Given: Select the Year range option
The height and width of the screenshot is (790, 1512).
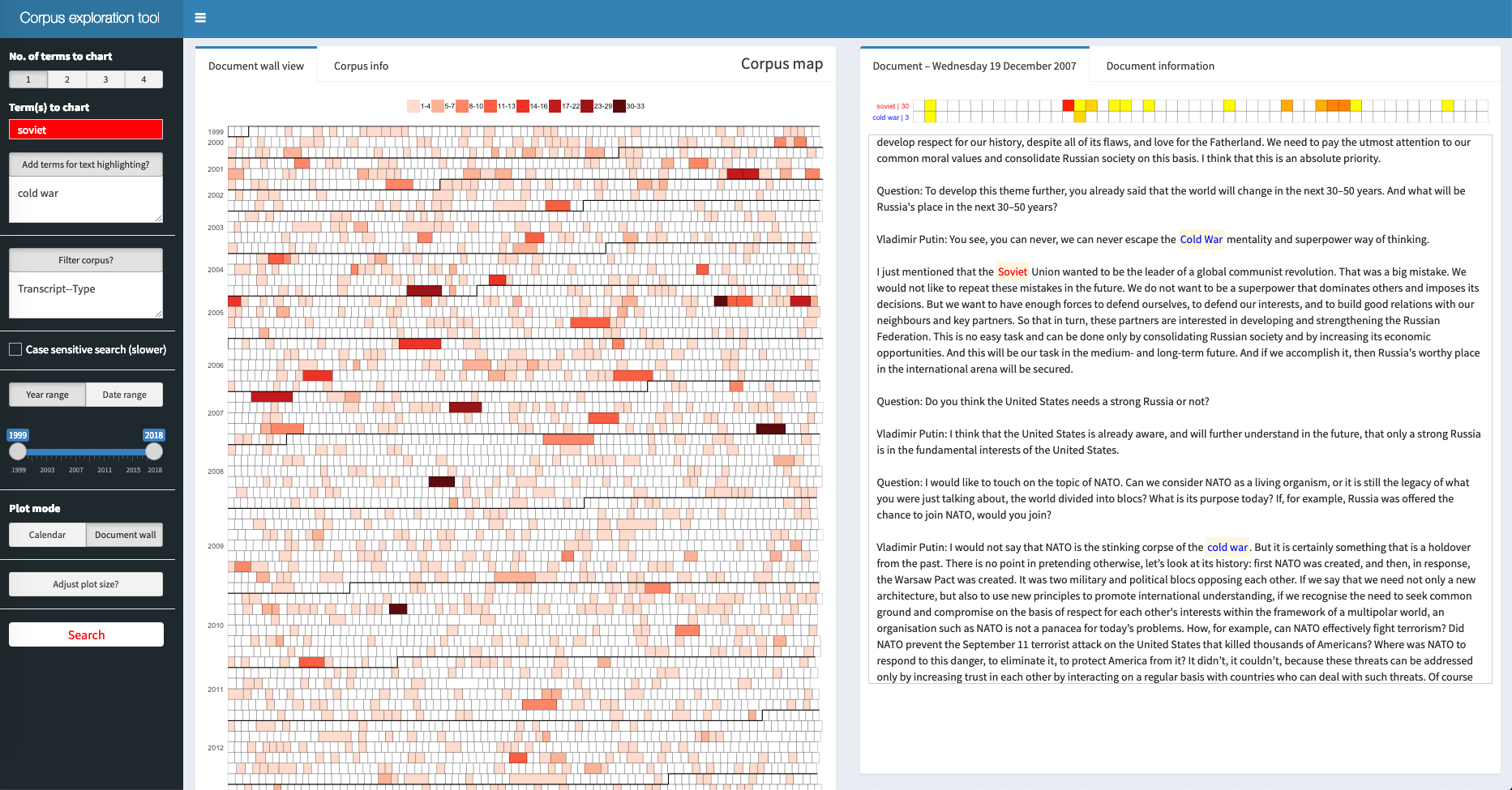Looking at the screenshot, I should (47, 395).
